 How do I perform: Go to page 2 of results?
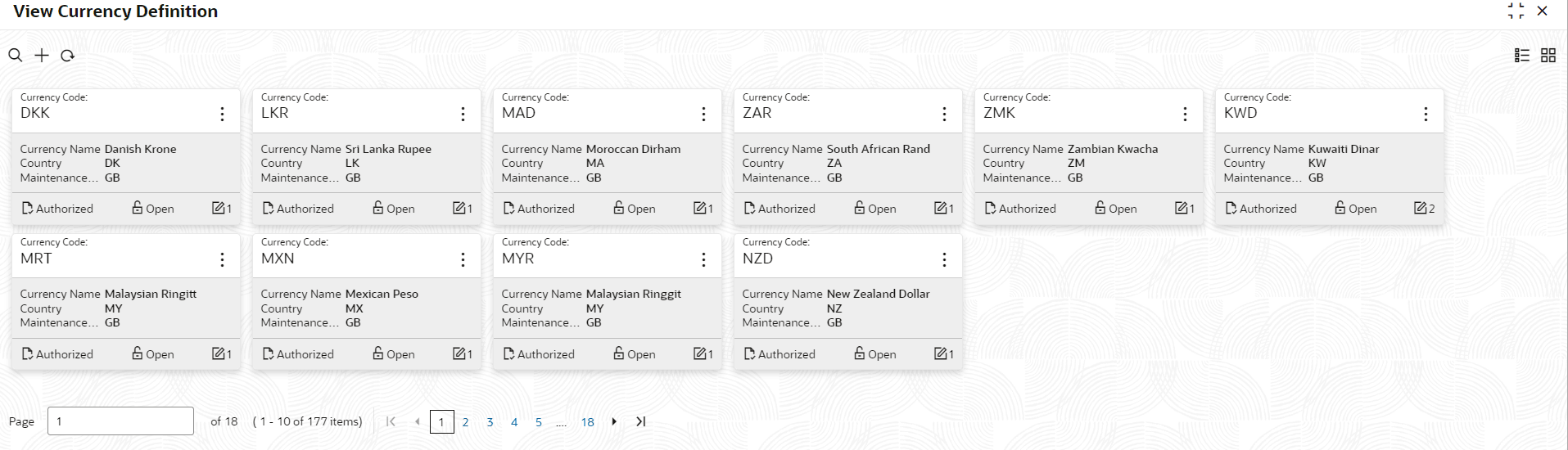coord(465,422)
